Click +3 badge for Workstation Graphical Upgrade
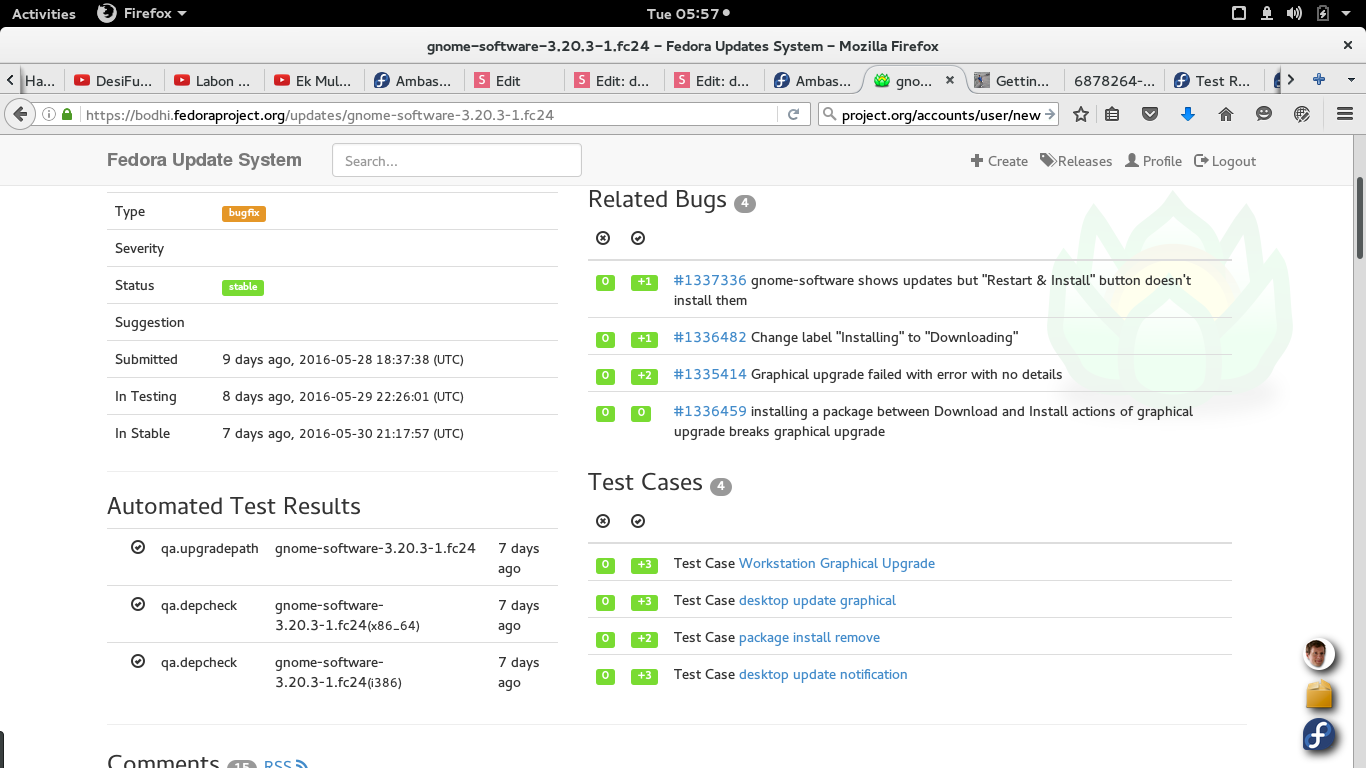Image resolution: width=1366 pixels, height=768 pixels. coord(644,565)
